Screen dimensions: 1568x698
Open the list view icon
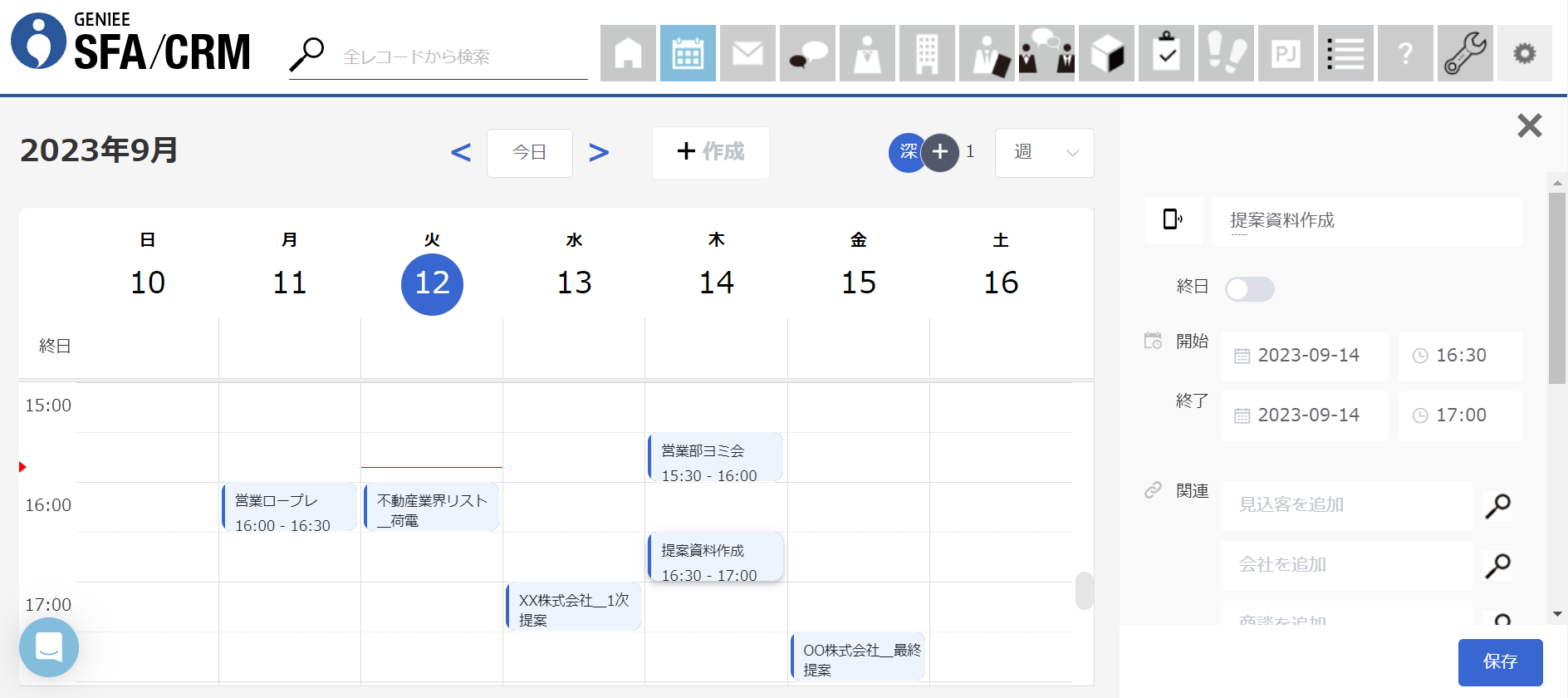1345,53
